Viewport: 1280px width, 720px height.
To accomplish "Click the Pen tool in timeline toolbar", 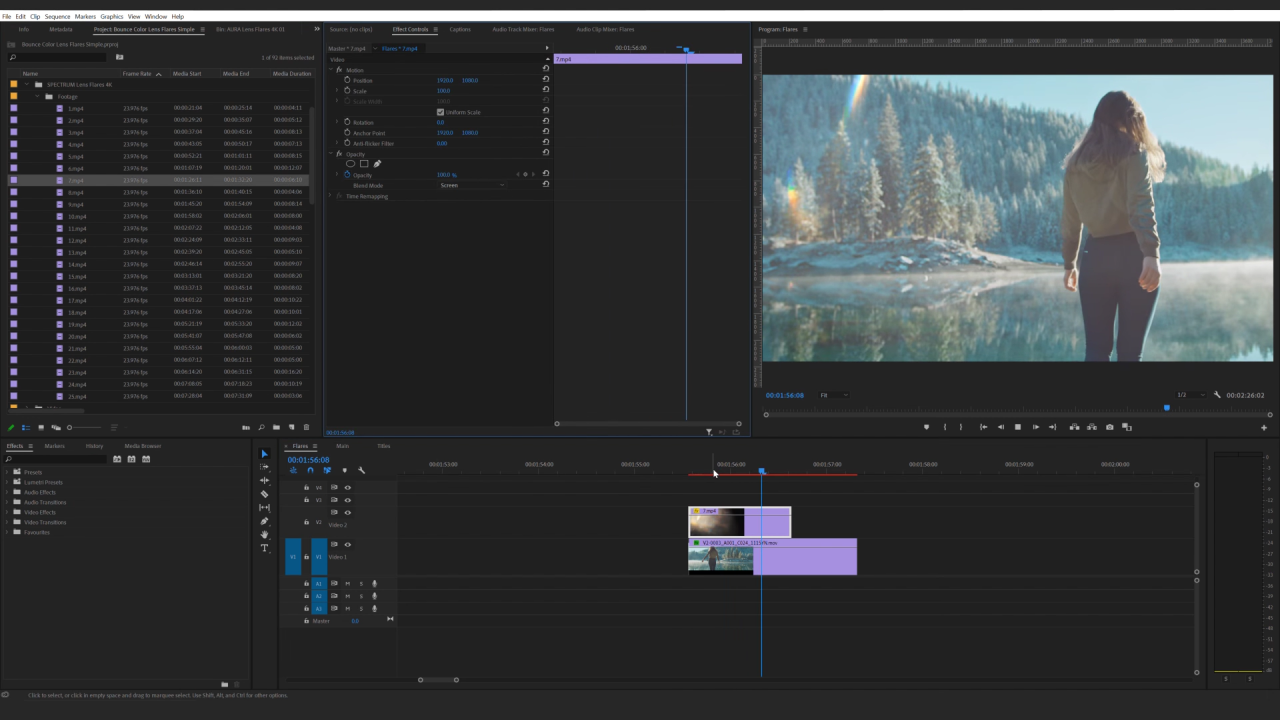I will tap(264, 520).
